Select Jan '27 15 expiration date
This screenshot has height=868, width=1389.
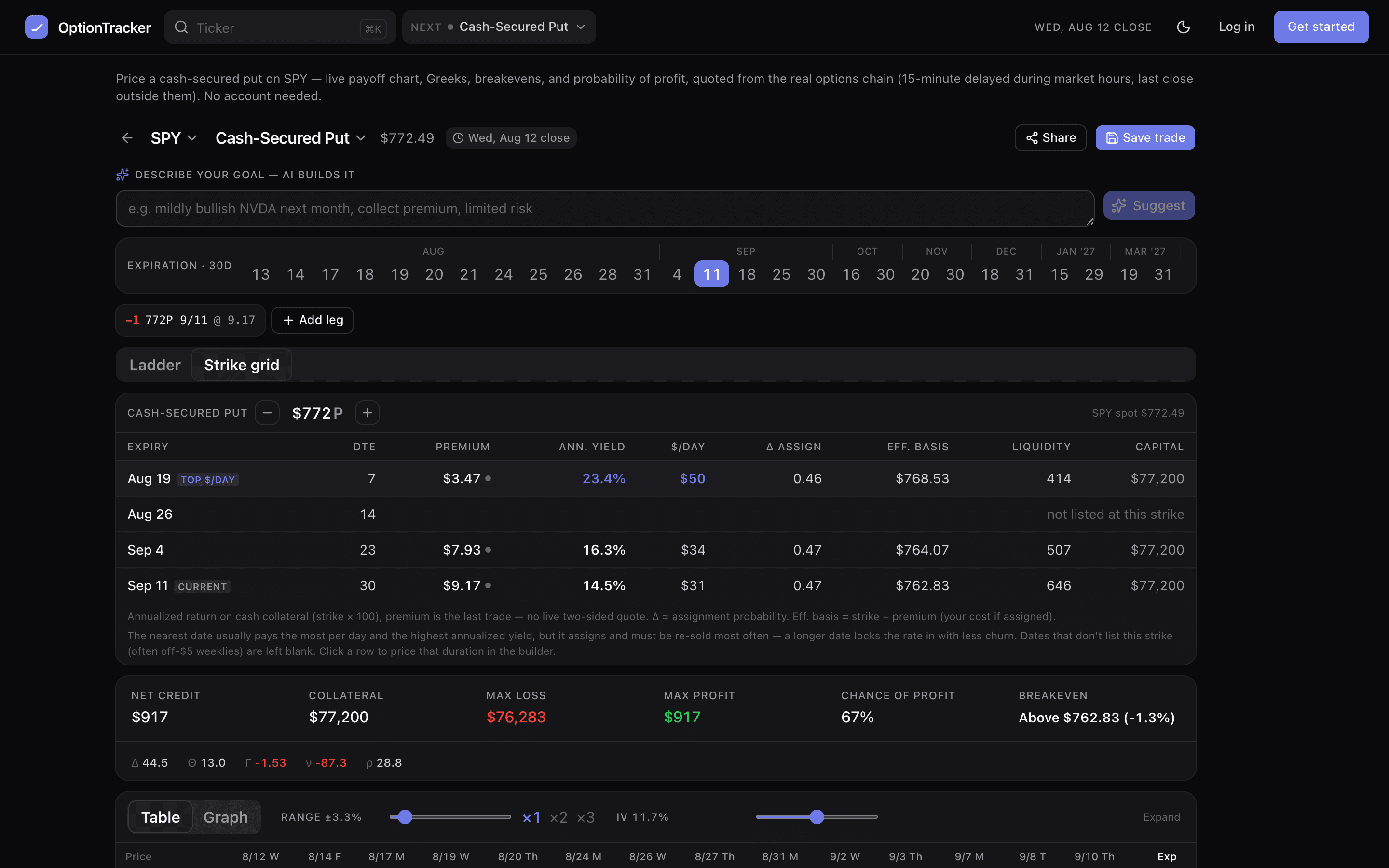click(1059, 274)
